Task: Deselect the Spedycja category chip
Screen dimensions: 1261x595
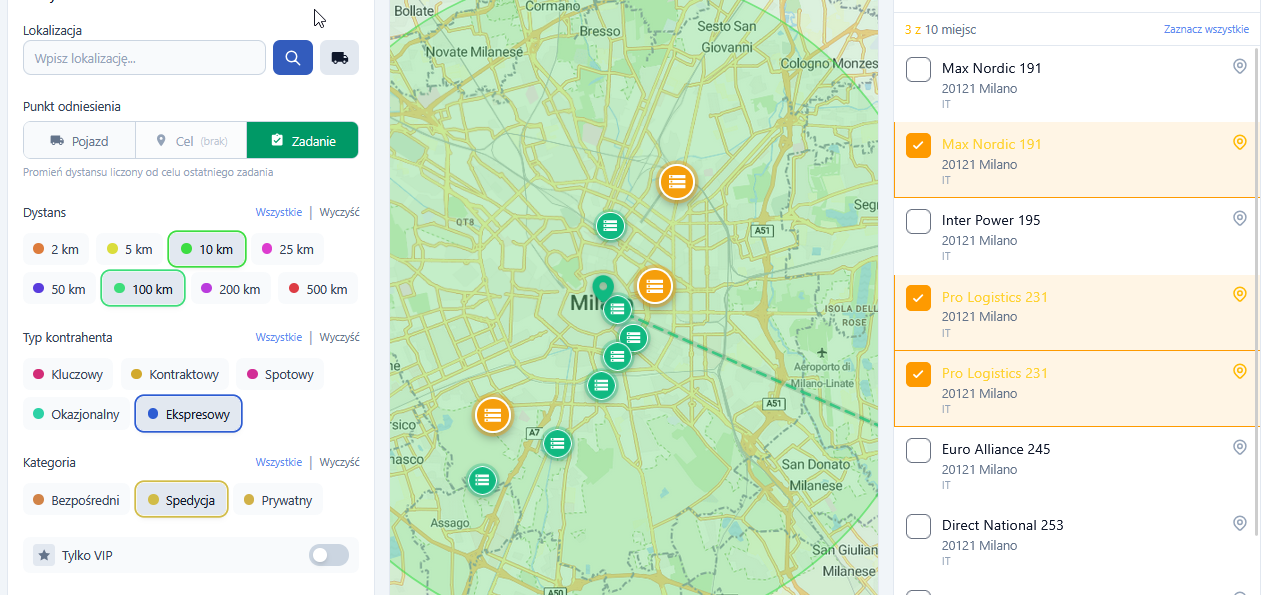Action: click(x=181, y=500)
